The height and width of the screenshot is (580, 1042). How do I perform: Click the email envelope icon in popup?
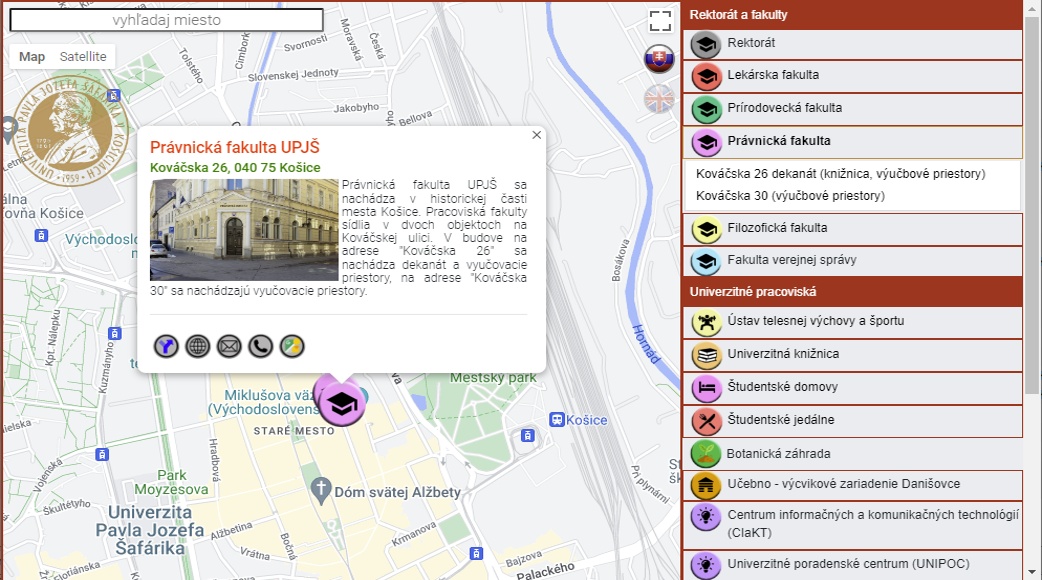coord(229,346)
